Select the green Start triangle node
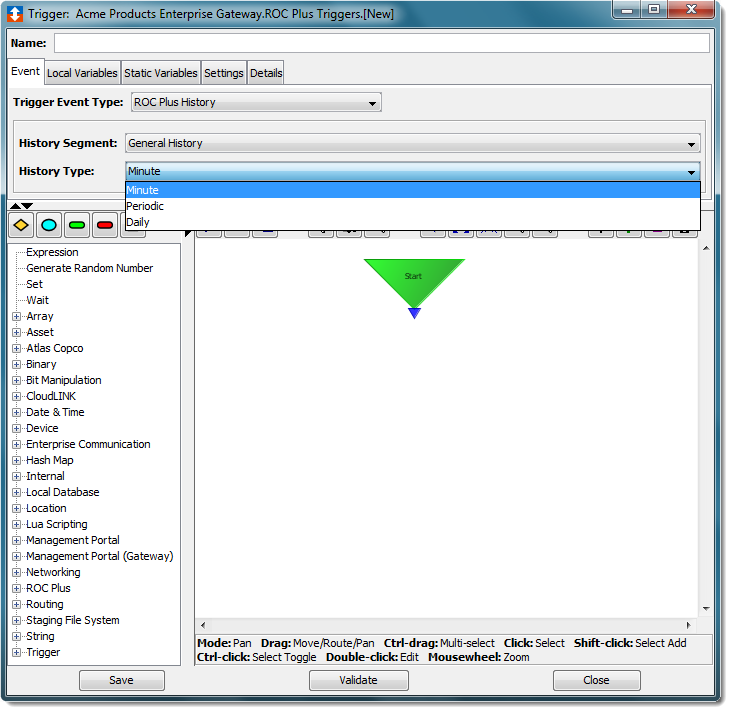 (x=414, y=279)
